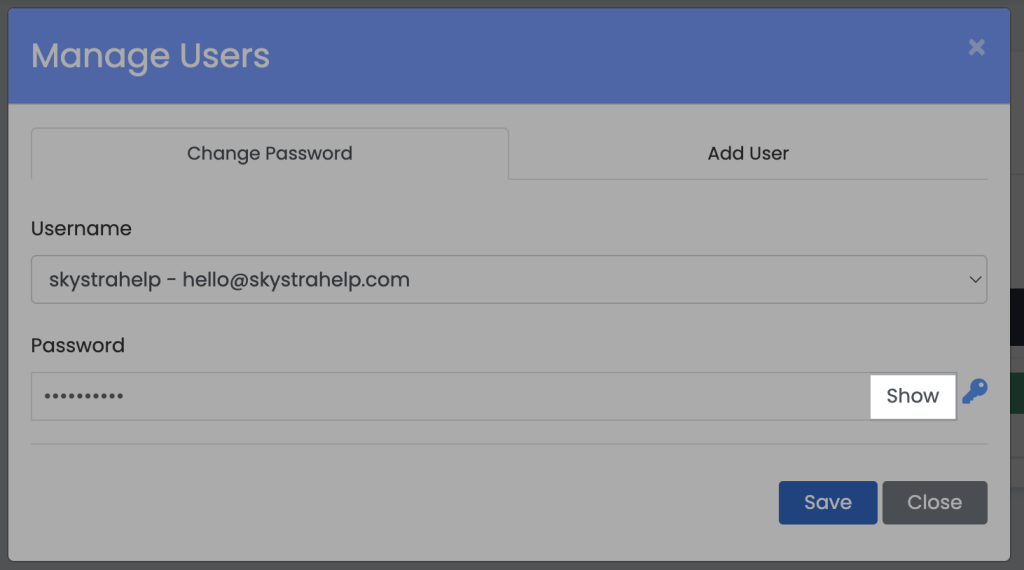The image size is (1024, 570).
Task: Generate a password using the key icon
Action: pyautogui.click(x=974, y=392)
